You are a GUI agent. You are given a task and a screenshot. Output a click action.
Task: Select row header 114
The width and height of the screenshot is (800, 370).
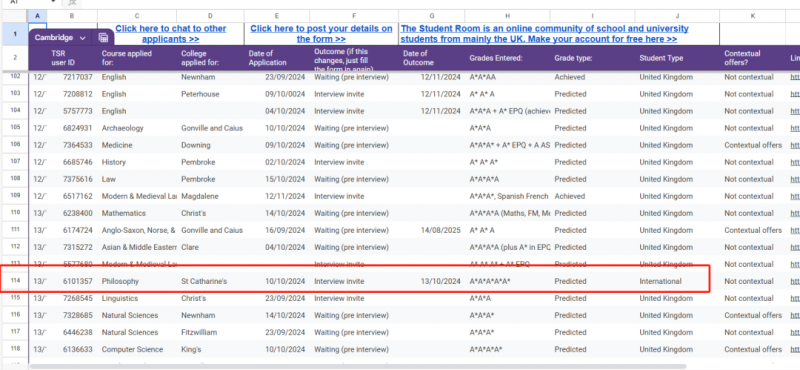14,281
